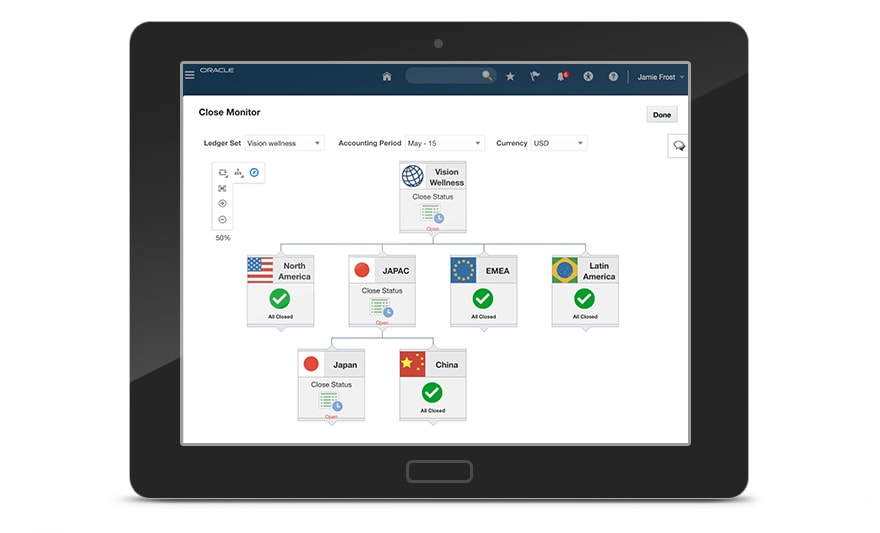Image resolution: width=880 pixels, height=533 pixels.
Task: Click the JAPAC close status icon
Action: [382, 307]
